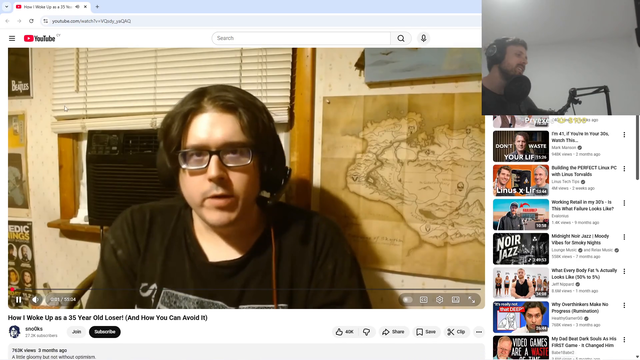Image resolution: width=640 pixels, height=360 pixels.
Task: Click the video title text
Action: [108, 318]
